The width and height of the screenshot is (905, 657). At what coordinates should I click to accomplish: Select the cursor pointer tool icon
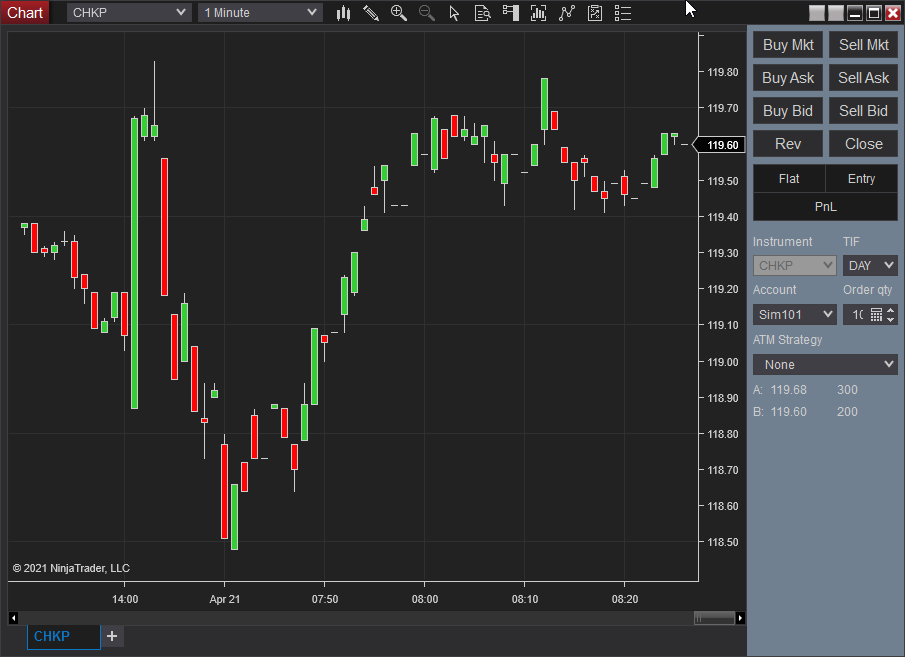(454, 13)
